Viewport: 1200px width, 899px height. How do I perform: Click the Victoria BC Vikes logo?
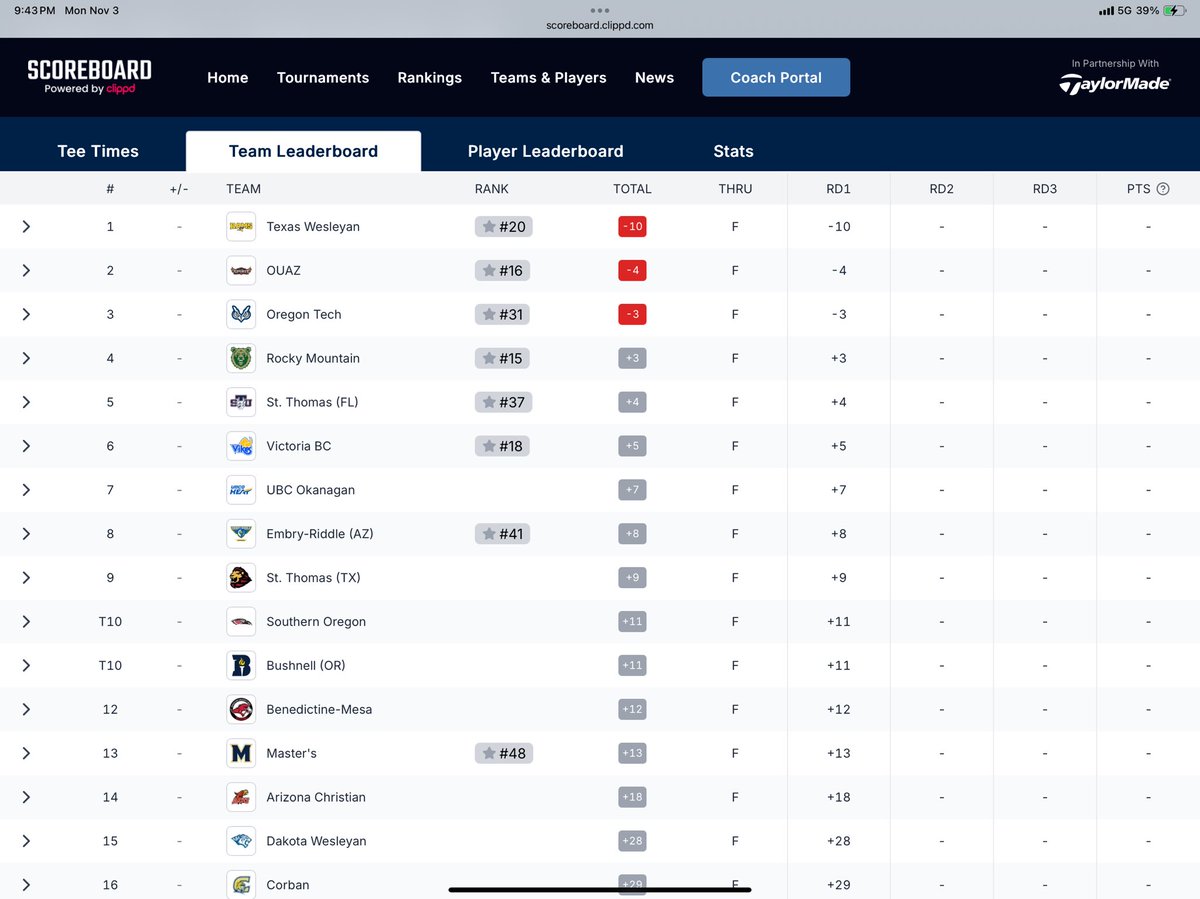[241, 447]
